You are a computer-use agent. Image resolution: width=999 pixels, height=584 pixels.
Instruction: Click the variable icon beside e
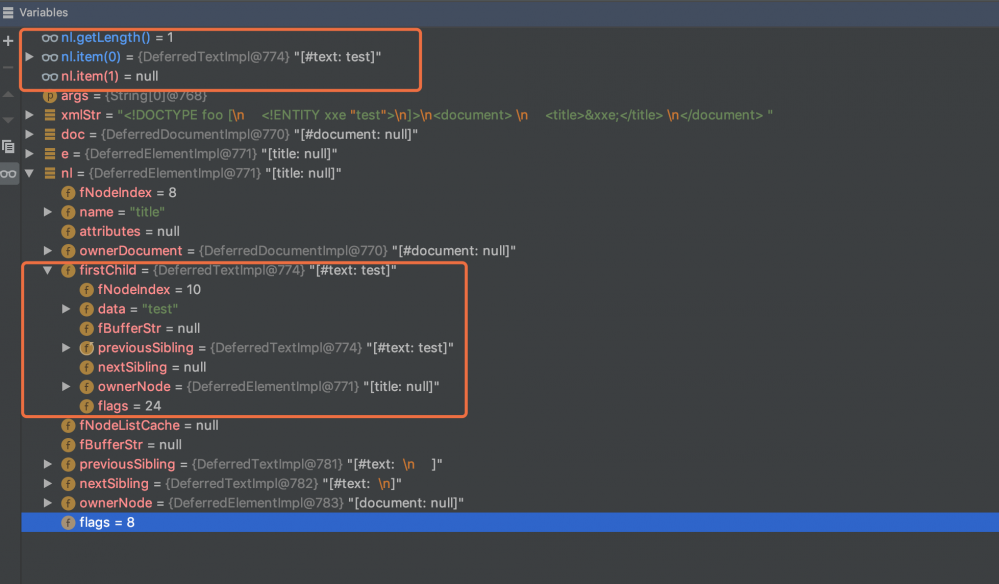click(50, 154)
